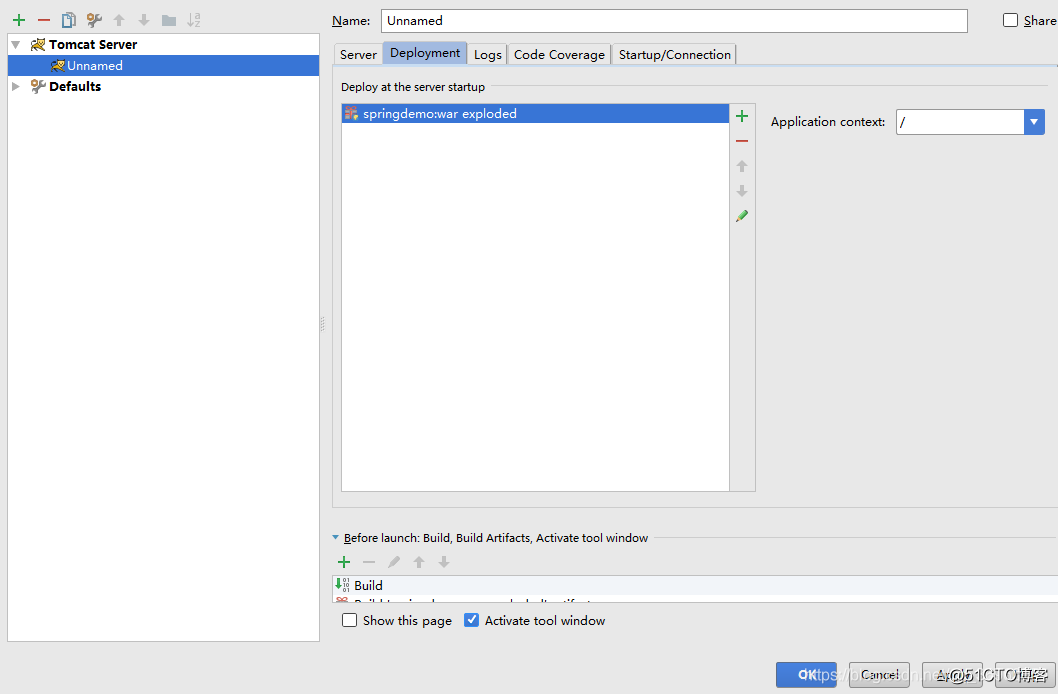Switch to the Server tab
This screenshot has height=694, width=1058.
358,55
